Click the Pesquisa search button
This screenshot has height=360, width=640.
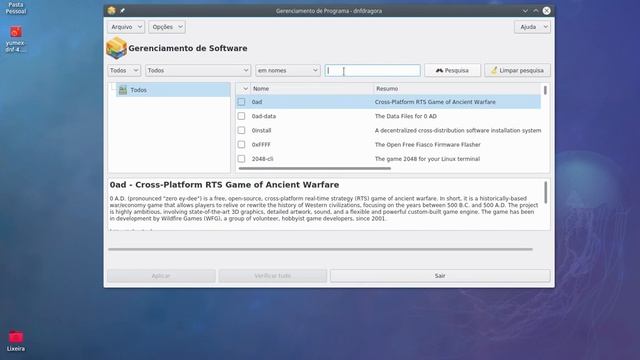[x=452, y=70]
